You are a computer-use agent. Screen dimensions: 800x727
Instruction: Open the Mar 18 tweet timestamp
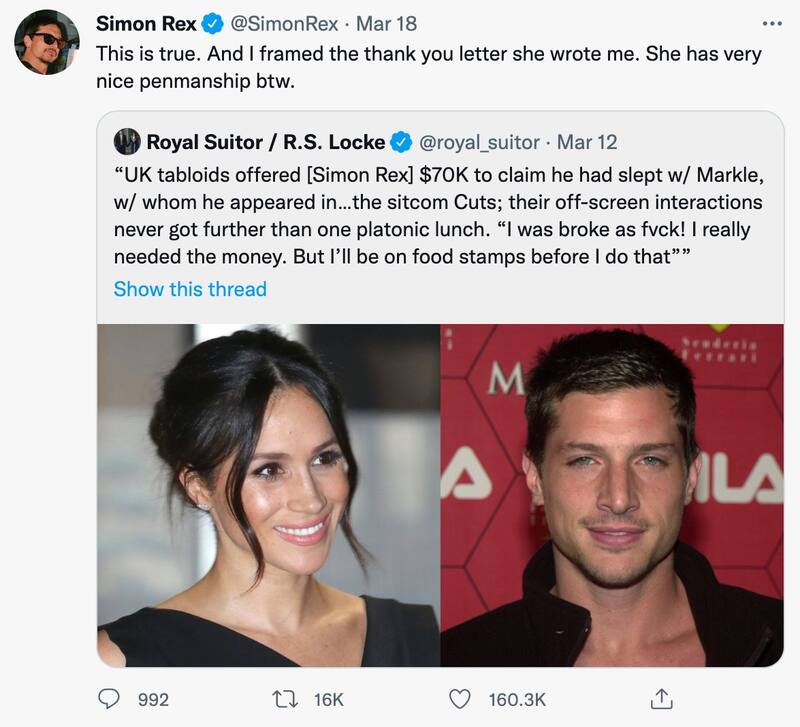tap(386, 23)
